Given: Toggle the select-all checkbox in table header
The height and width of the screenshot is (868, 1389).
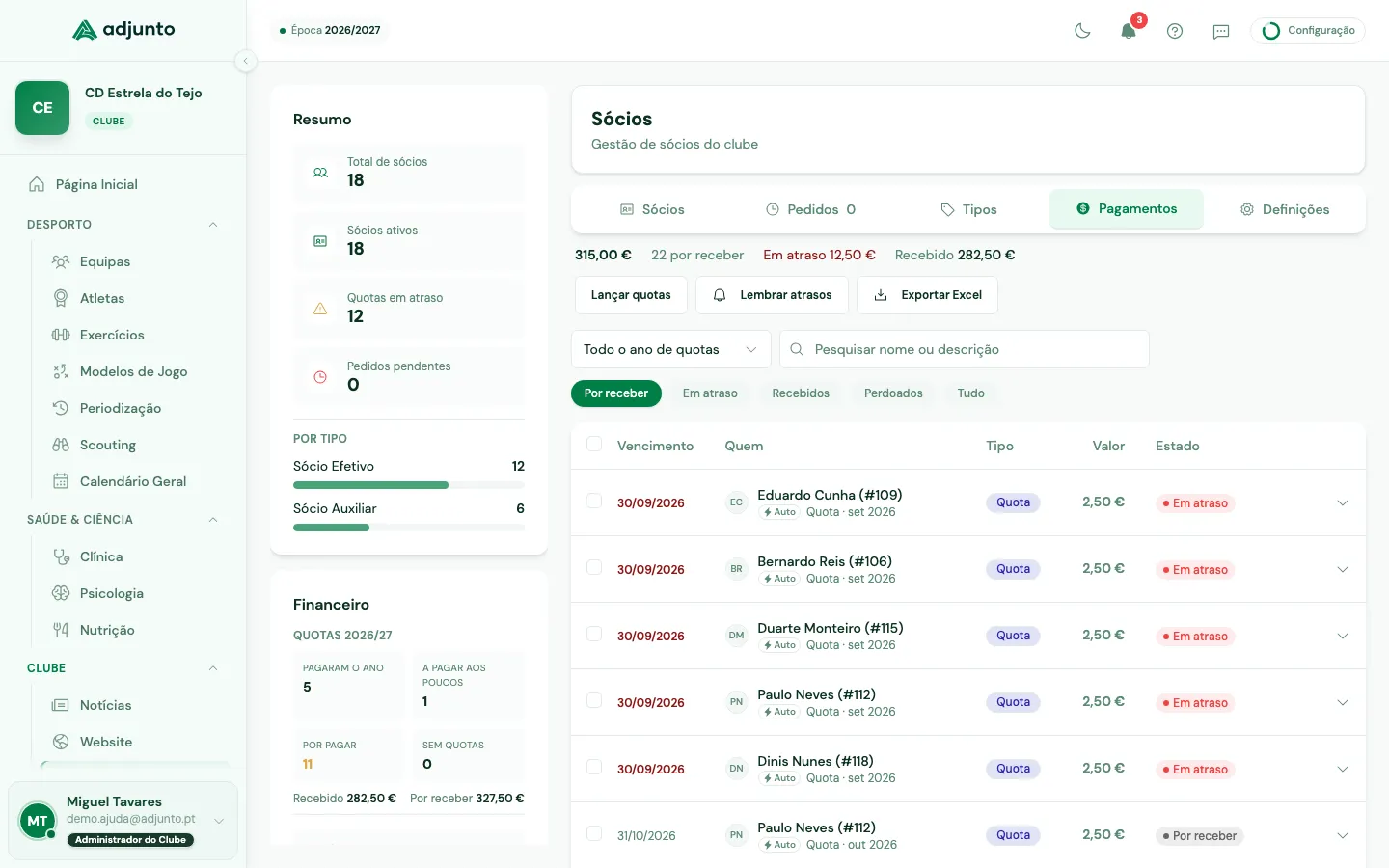Looking at the screenshot, I should tap(594, 444).
